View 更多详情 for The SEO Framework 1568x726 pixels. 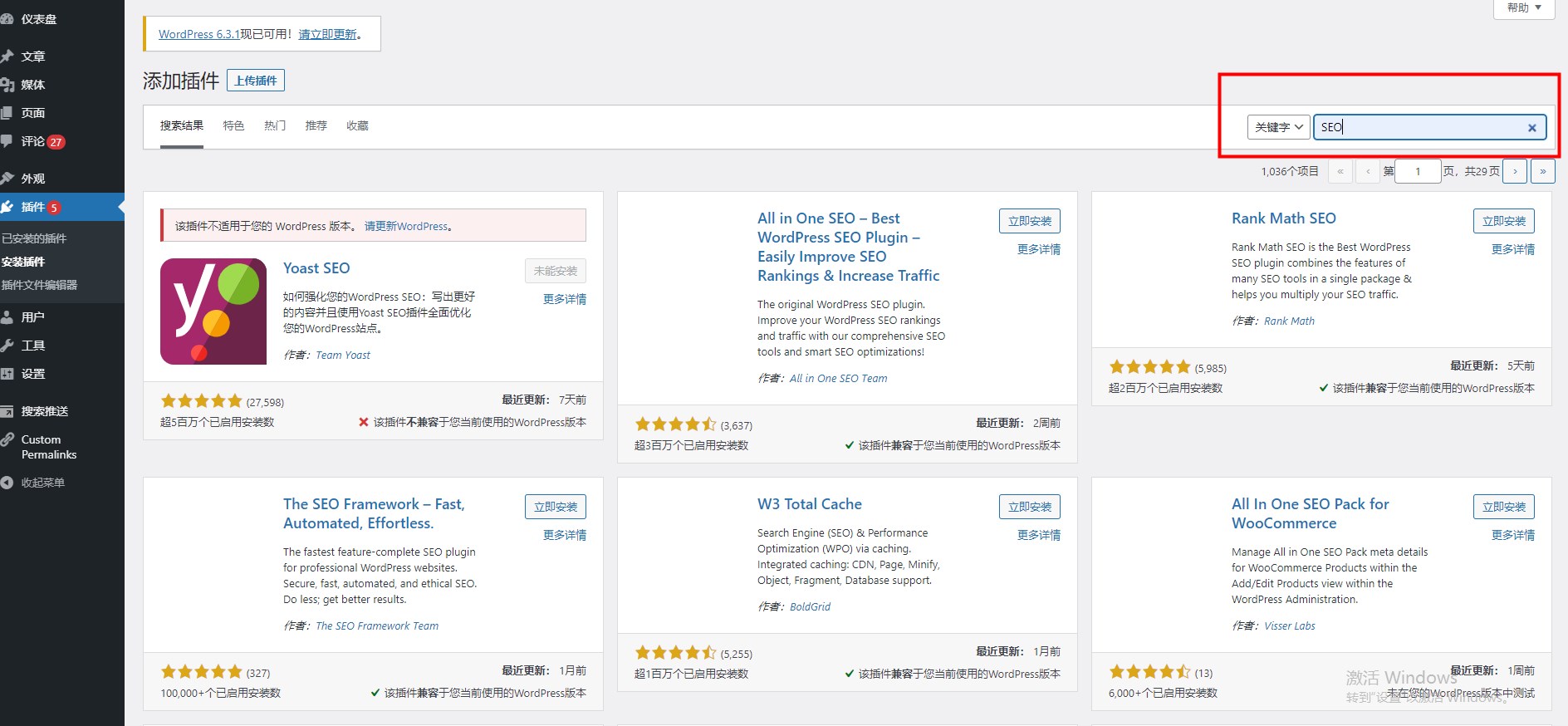(565, 535)
